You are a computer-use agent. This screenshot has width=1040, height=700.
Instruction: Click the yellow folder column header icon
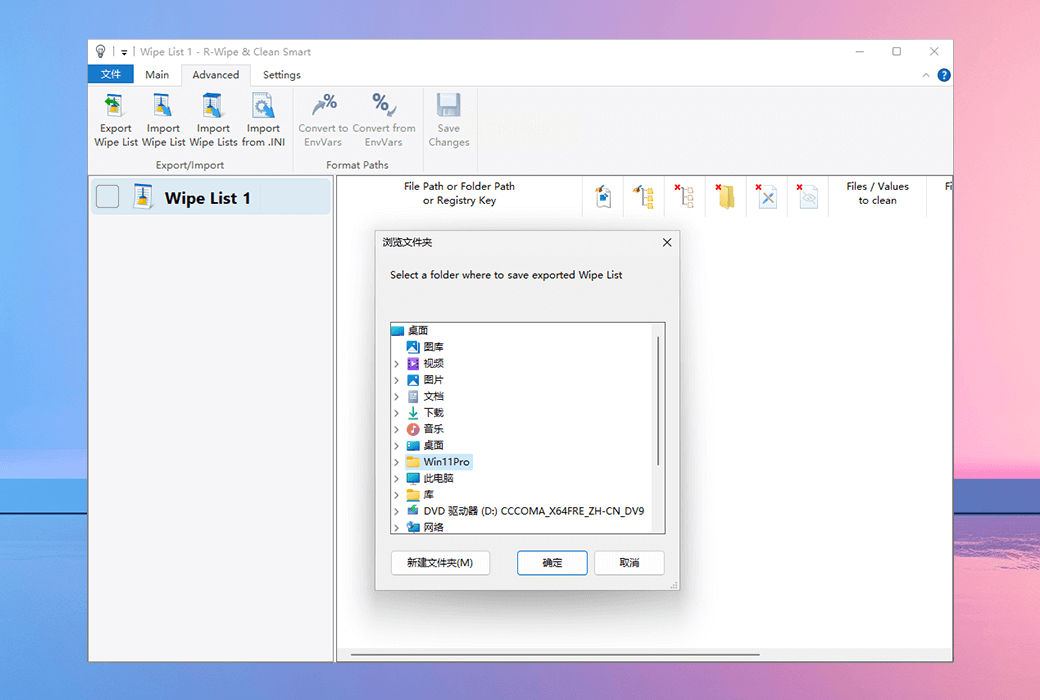point(727,197)
